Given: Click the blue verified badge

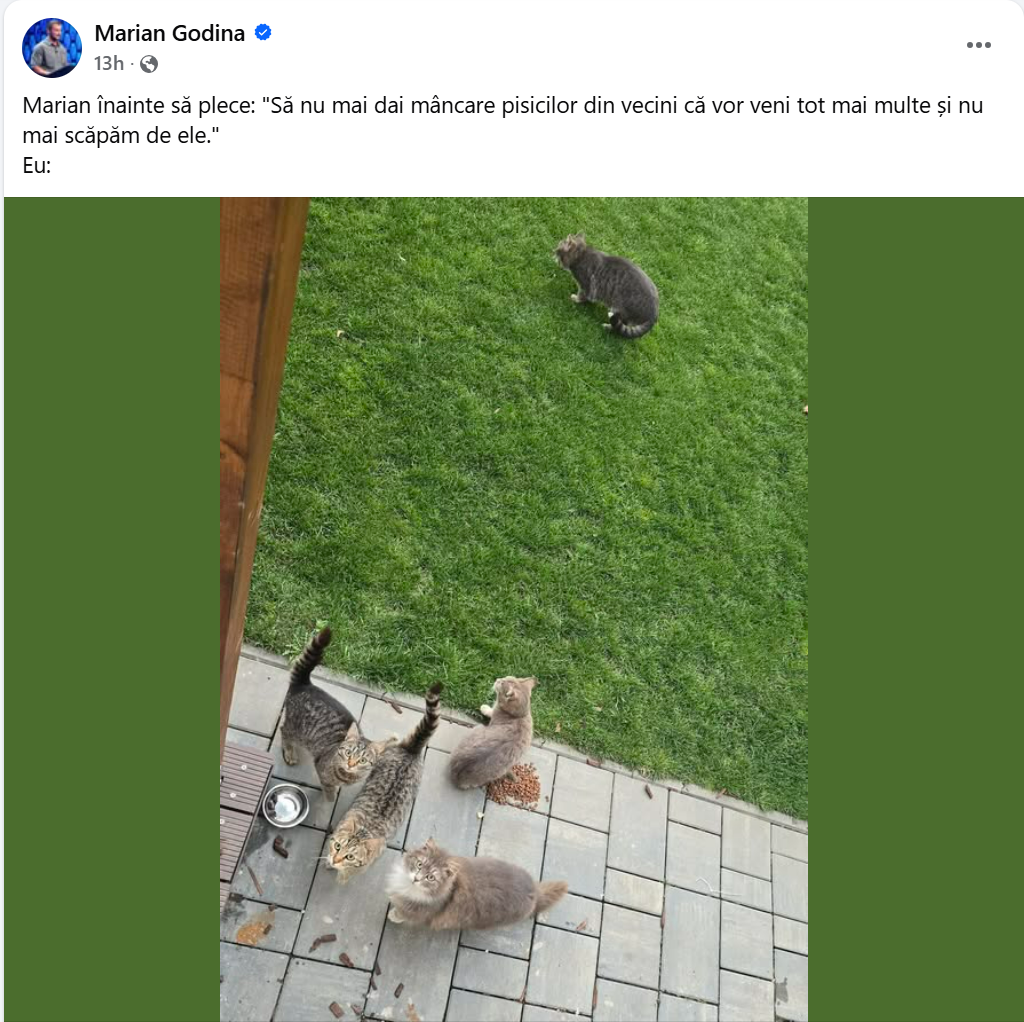Looking at the screenshot, I should click(x=263, y=32).
